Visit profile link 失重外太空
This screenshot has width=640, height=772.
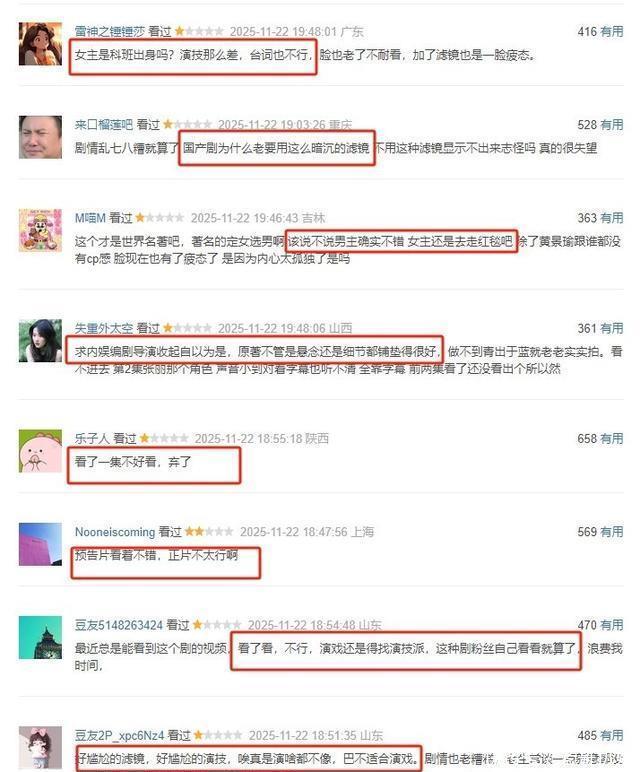pos(104,328)
